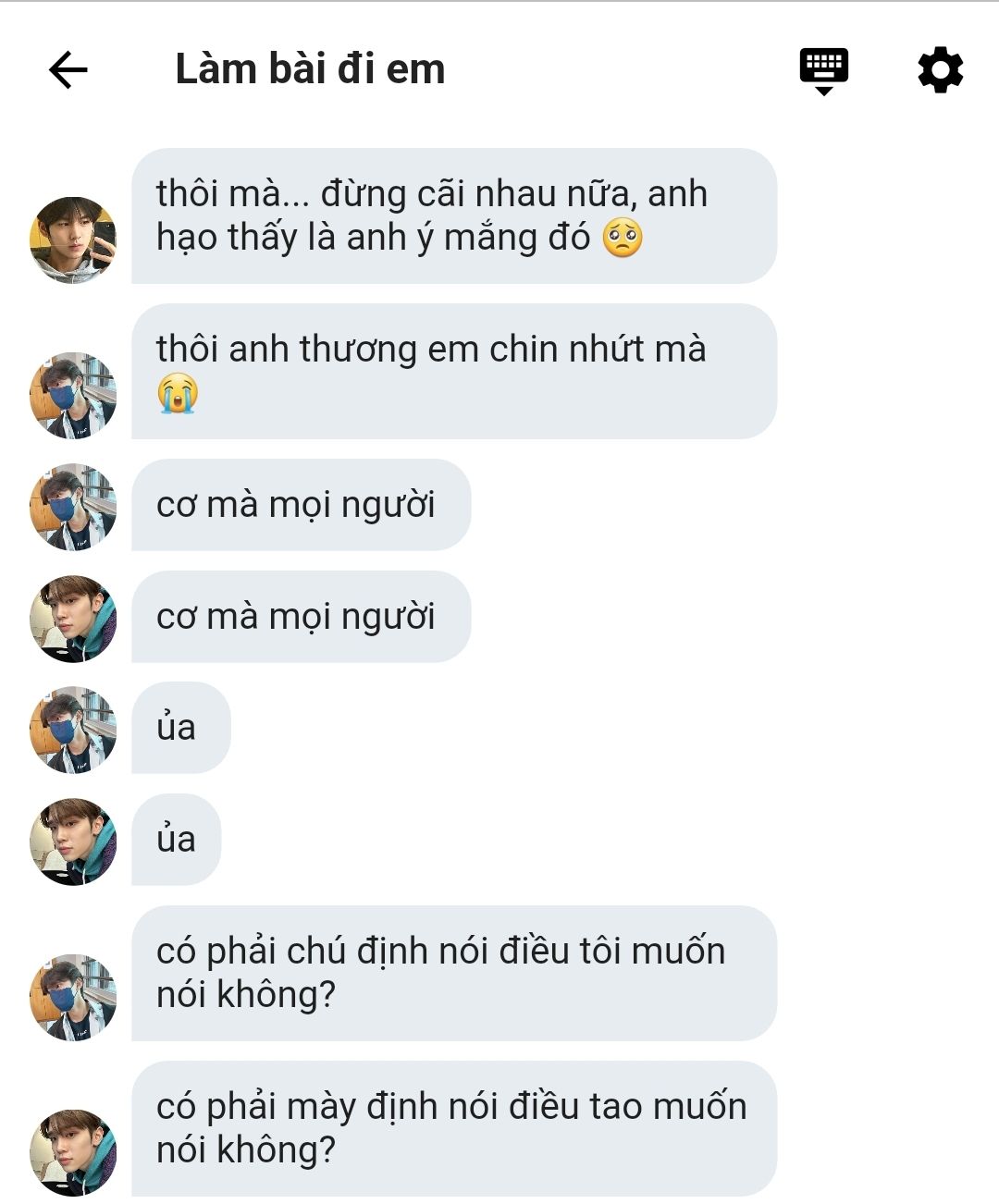The width and height of the screenshot is (999, 1204).
Task: Open the settings gear icon
Action: pyautogui.click(x=940, y=69)
